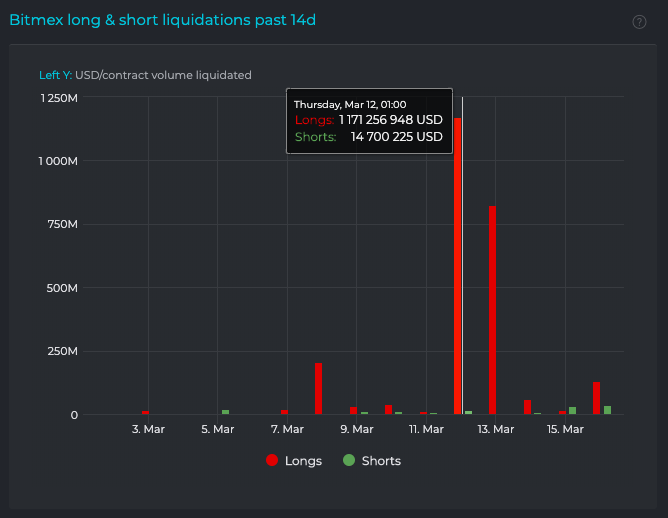
Task: Click the green Shorts legend dot
Action: (349, 460)
